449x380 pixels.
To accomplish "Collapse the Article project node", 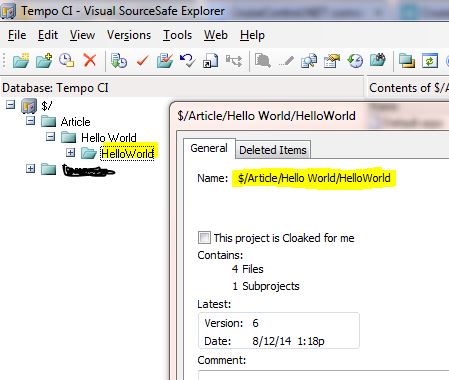I will 30,120.
